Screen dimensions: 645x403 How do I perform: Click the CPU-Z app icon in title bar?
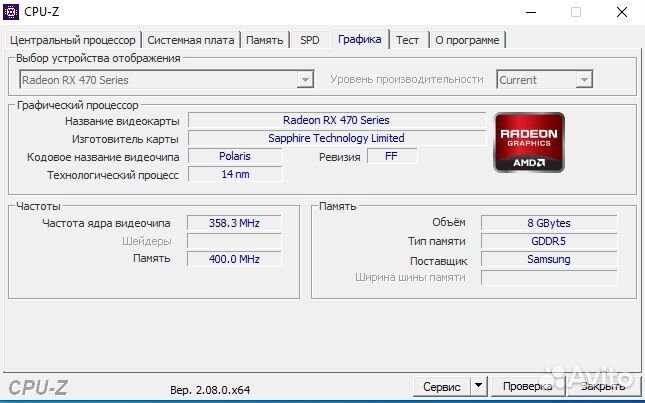point(10,12)
